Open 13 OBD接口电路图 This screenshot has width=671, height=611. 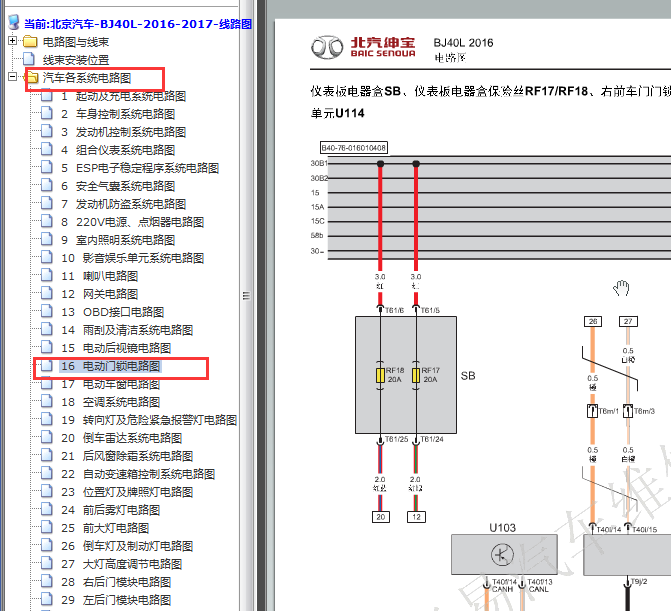coord(112,312)
